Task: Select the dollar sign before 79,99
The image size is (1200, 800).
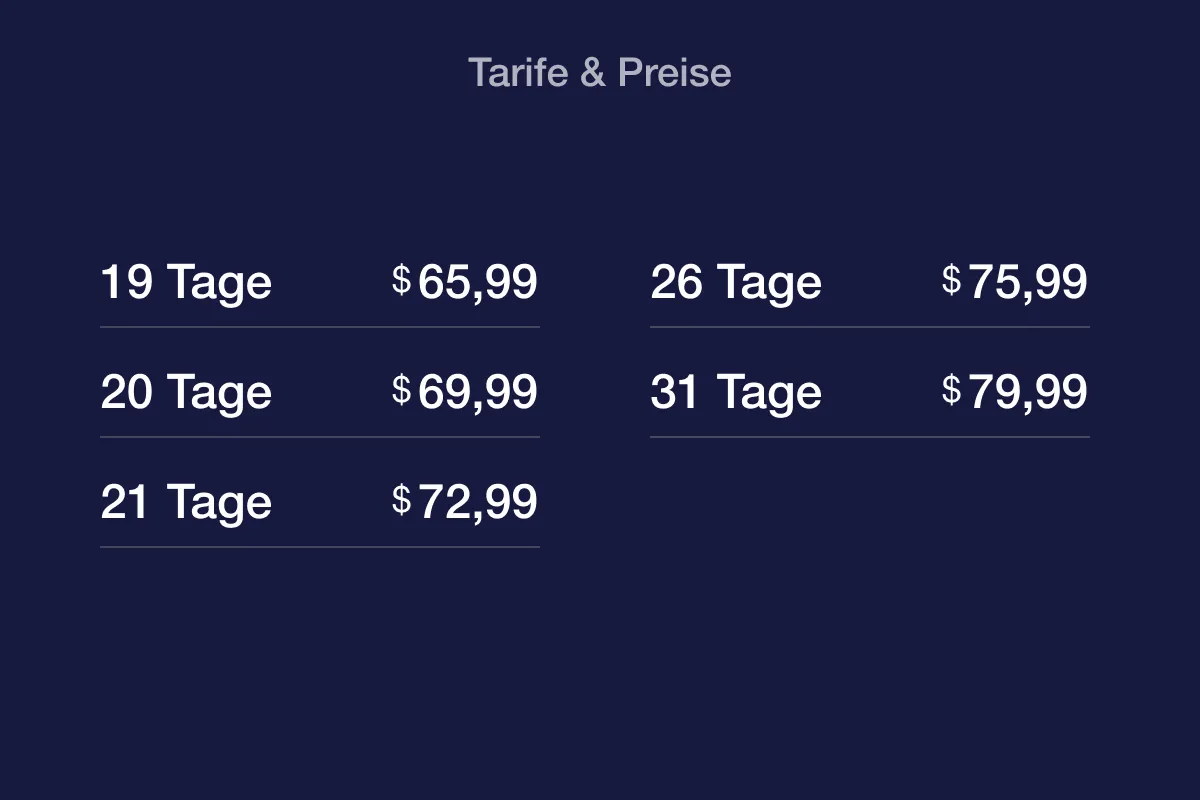Action: 951,390
